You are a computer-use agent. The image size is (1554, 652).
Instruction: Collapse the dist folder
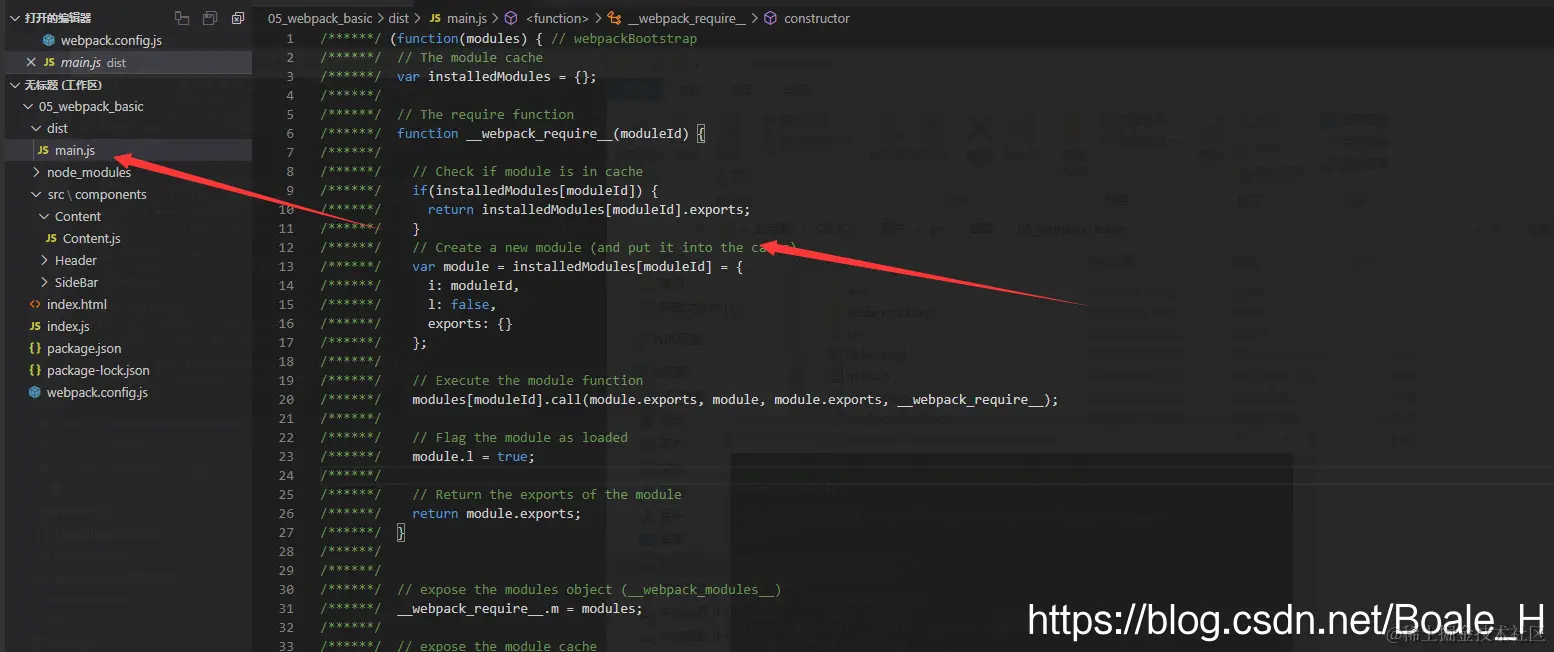click(36, 128)
